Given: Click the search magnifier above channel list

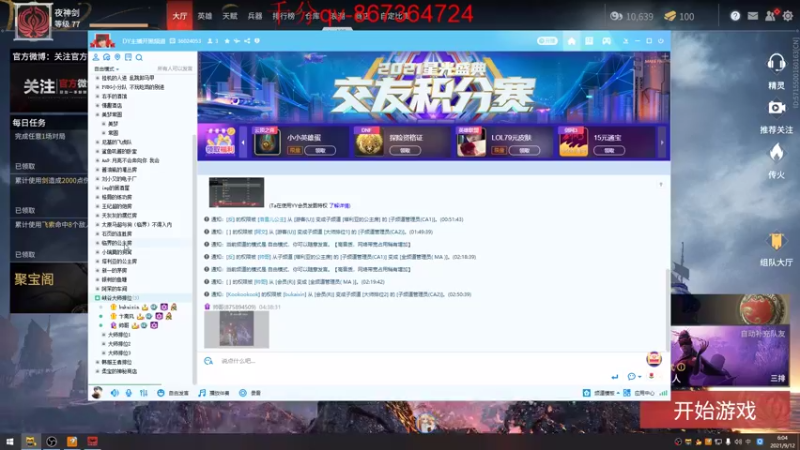Looking at the screenshot, I should (139, 57).
